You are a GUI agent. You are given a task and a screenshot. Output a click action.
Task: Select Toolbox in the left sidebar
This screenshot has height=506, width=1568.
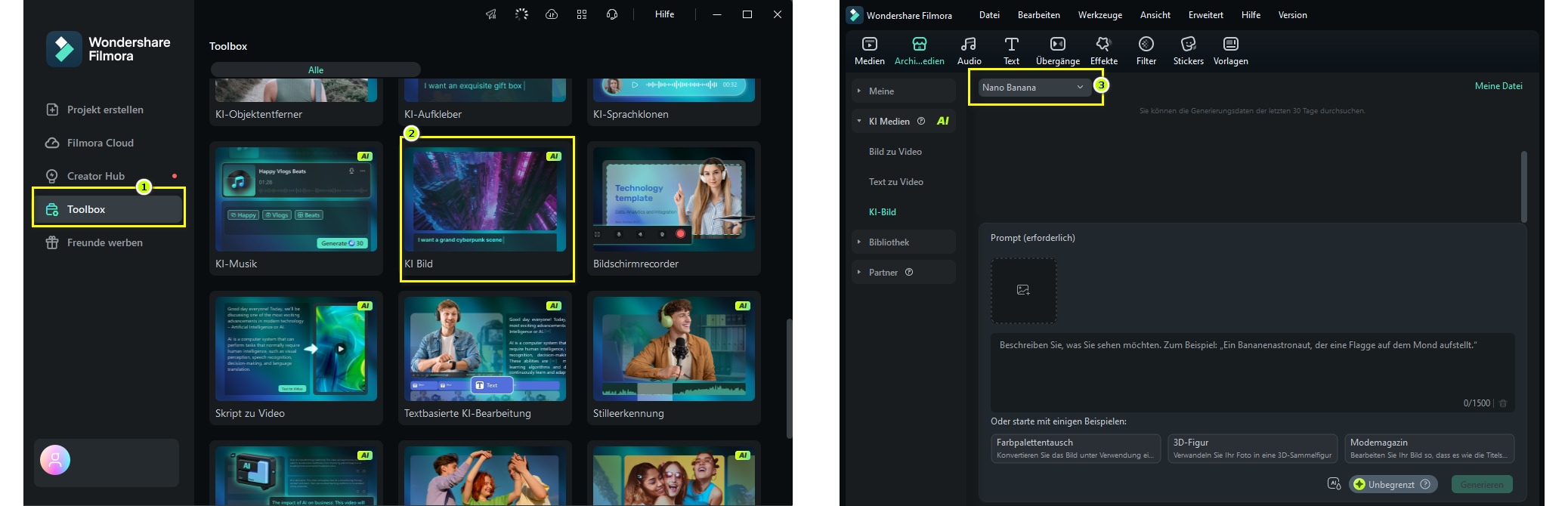coord(108,209)
